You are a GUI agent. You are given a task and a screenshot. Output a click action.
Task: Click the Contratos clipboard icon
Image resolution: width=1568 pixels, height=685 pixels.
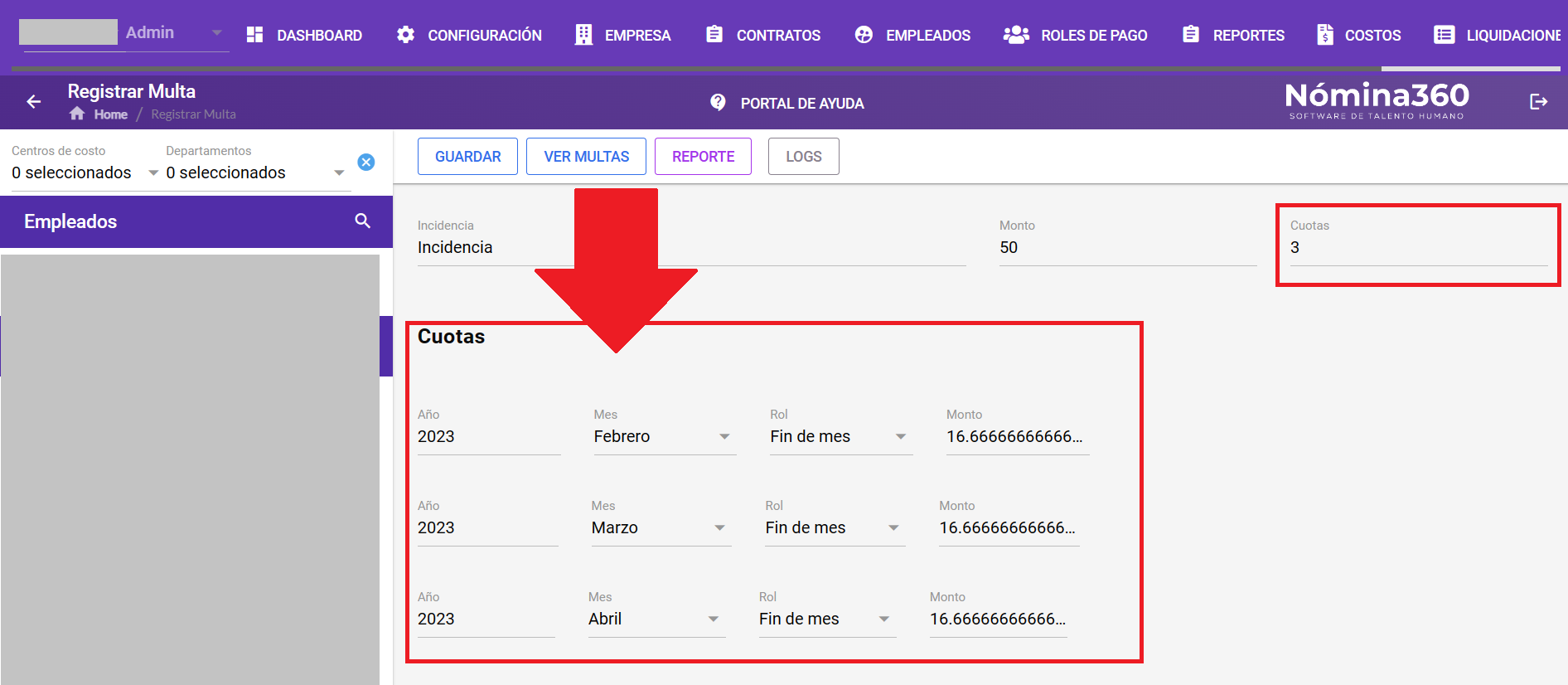click(714, 34)
